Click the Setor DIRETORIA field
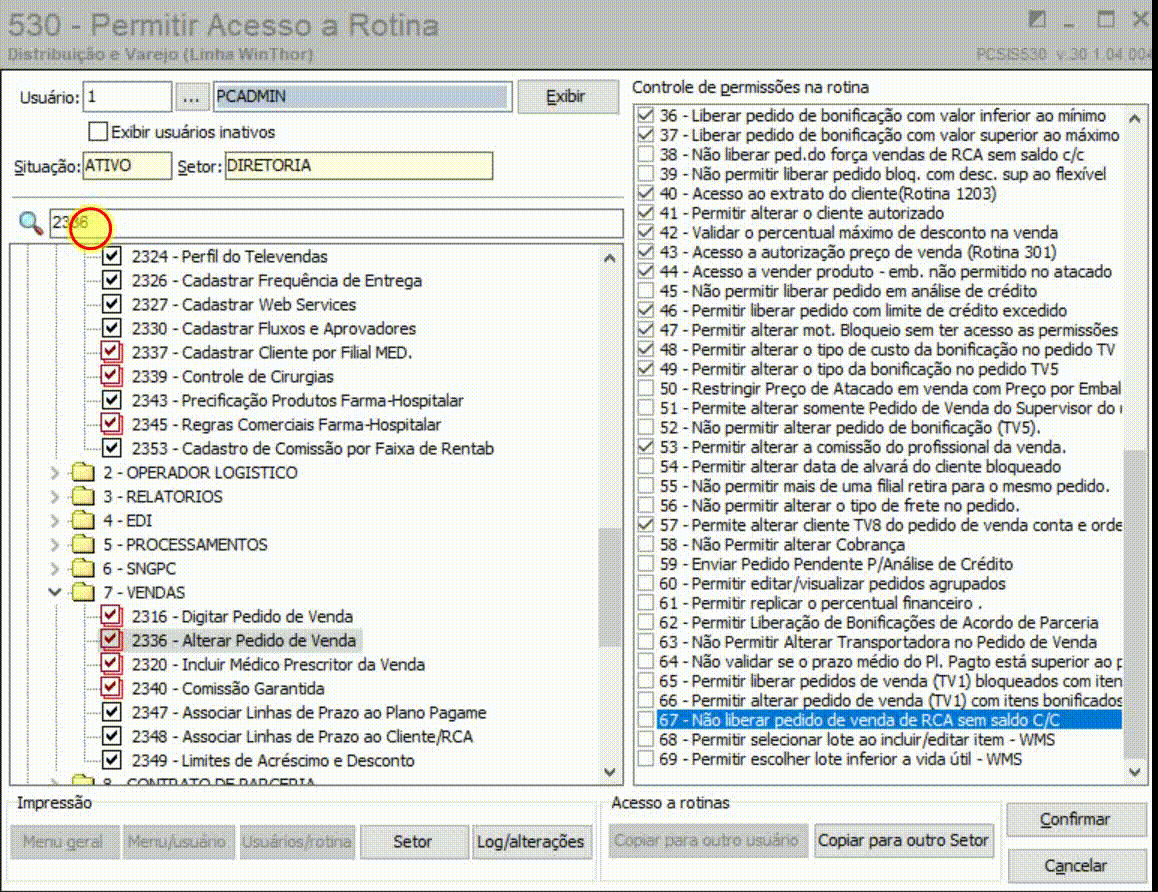 pyautogui.click(x=358, y=165)
